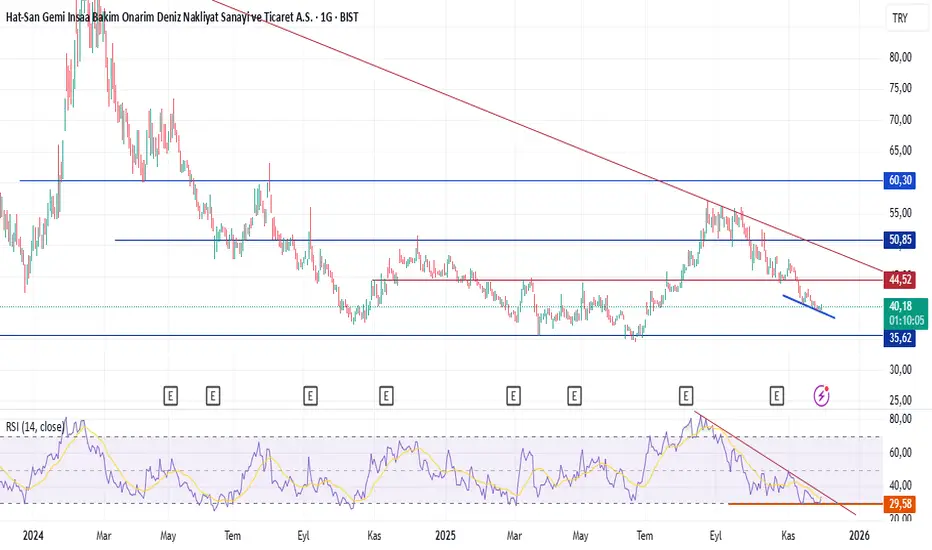Viewport: 932px width, 550px height.
Task: Open the earnings marker between Tem and Eyl 2025
Action: (x=686, y=395)
